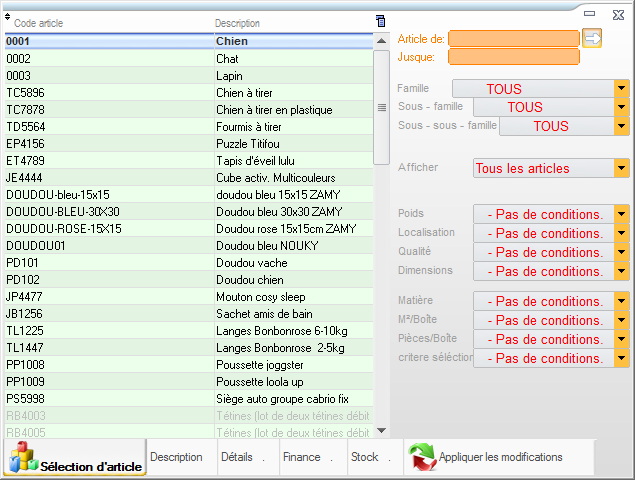Click the green refresh arrows icon
Viewport: 635px width, 480px height.
point(421,458)
